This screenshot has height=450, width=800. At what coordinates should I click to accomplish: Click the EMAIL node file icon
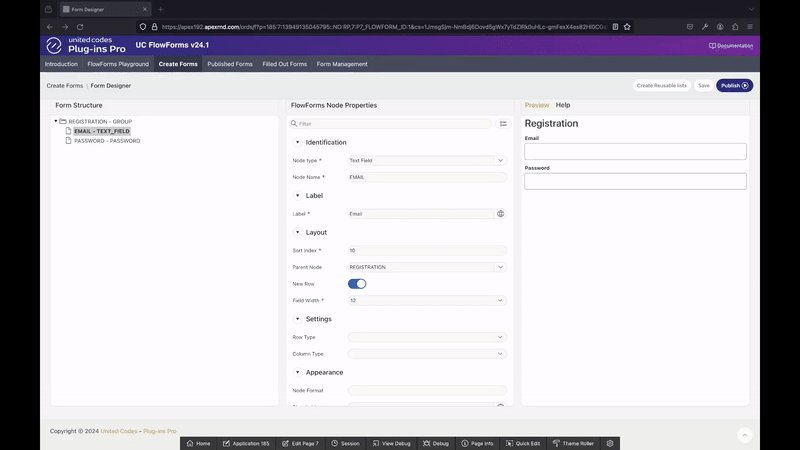[68, 131]
